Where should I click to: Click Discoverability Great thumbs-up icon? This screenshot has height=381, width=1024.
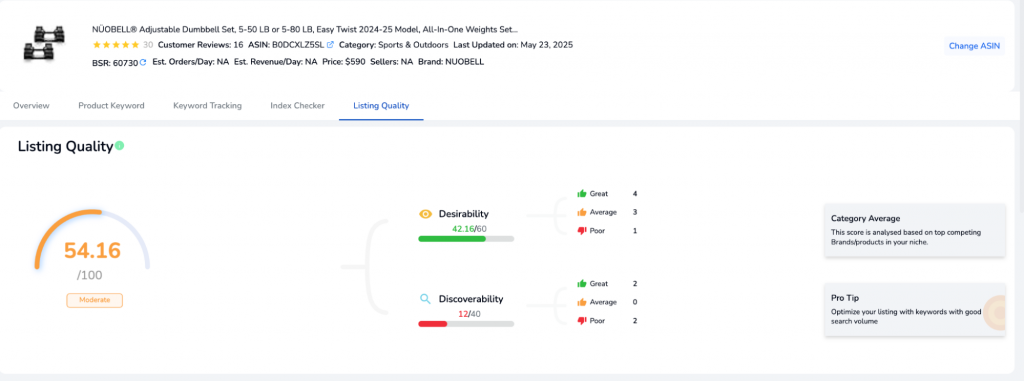582,284
